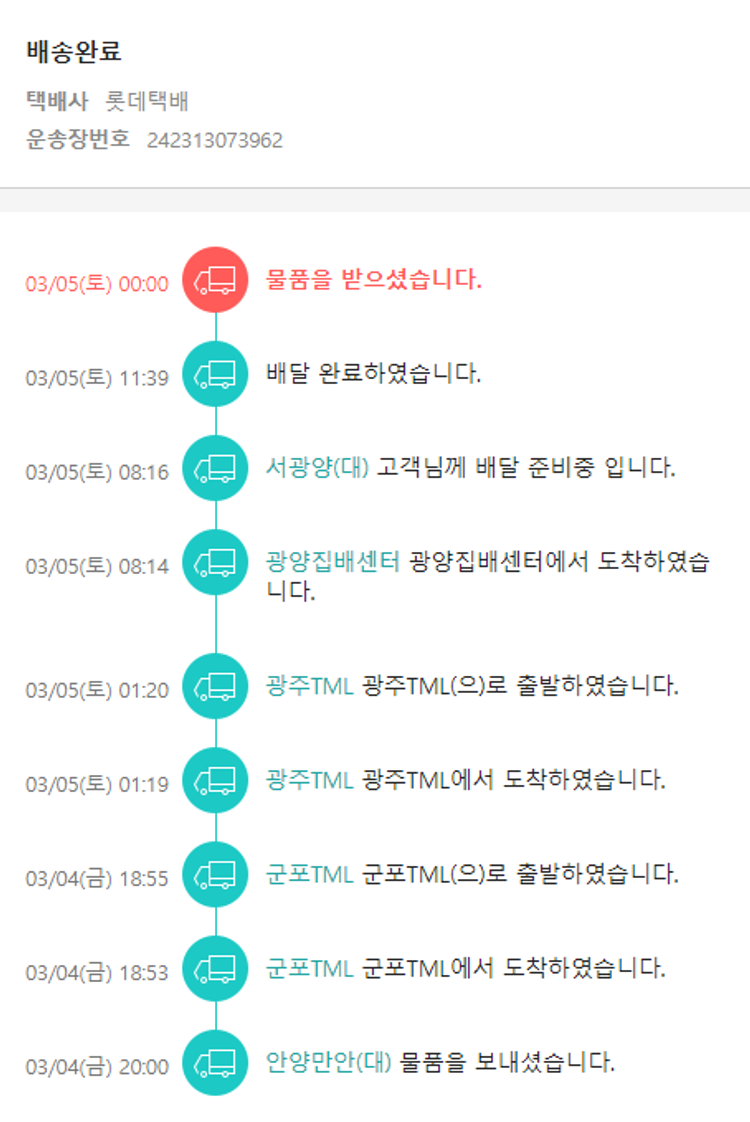750x1122 pixels.
Task: Click truck icon for 군포TML departure at 18:55
Action: point(215,874)
